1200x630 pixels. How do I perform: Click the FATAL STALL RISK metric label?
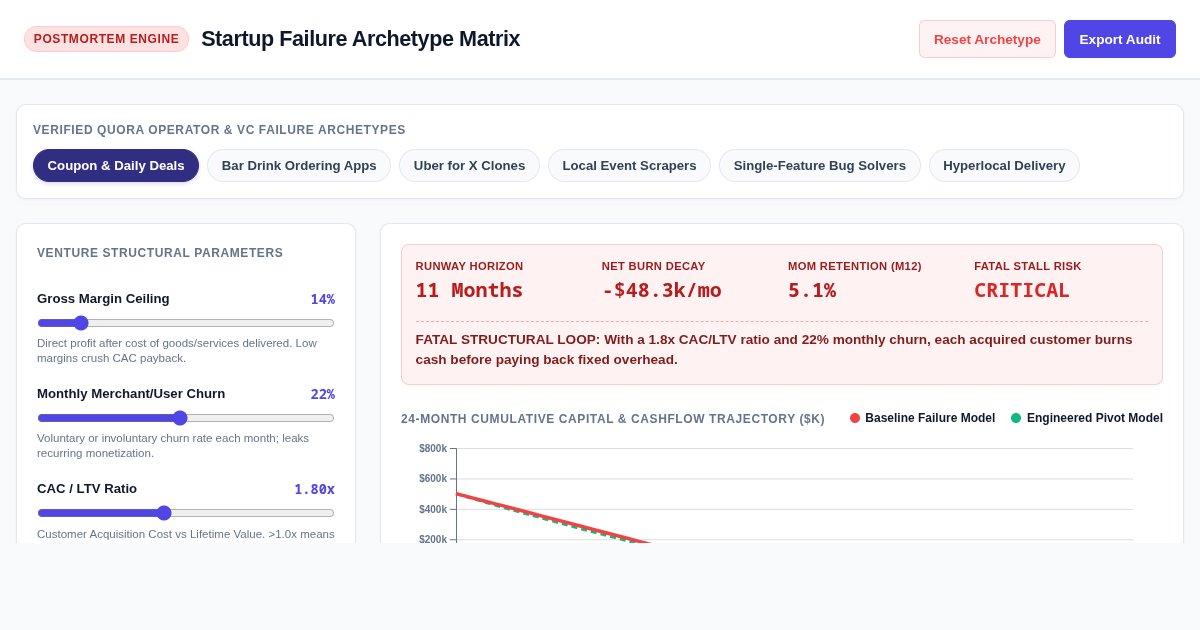(x=1028, y=266)
